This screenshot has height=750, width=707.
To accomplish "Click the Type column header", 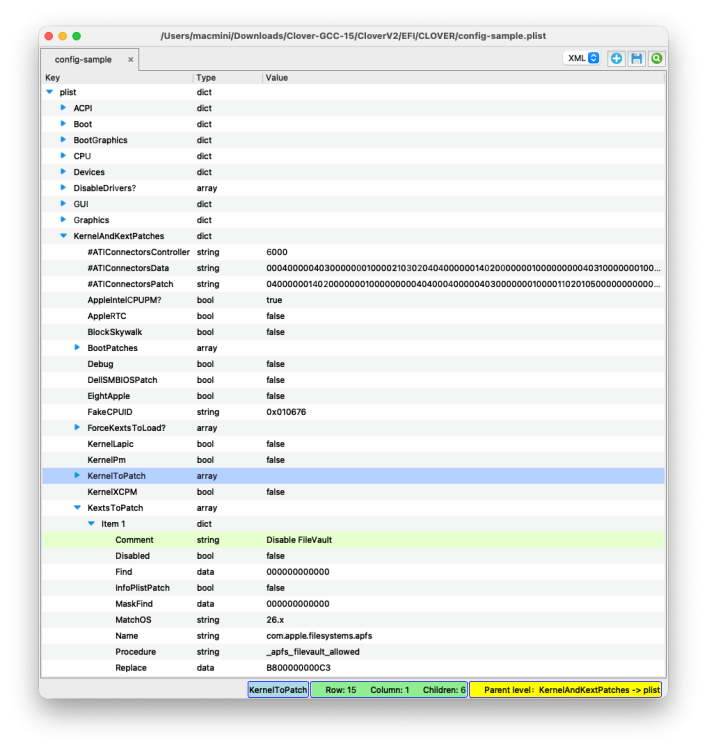I will point(228,77).
